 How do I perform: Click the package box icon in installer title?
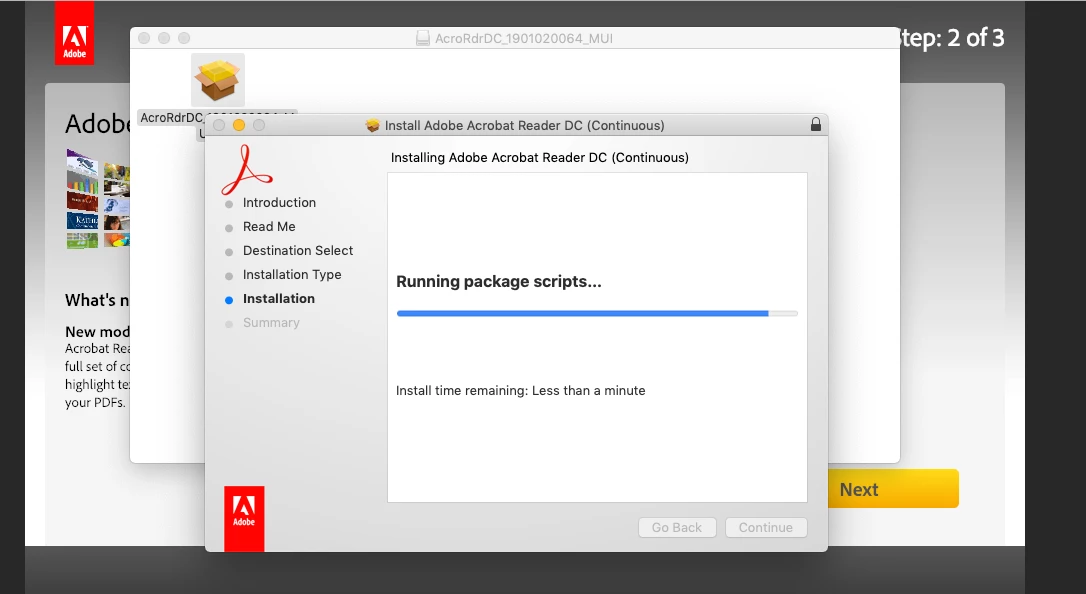(373, 125)
